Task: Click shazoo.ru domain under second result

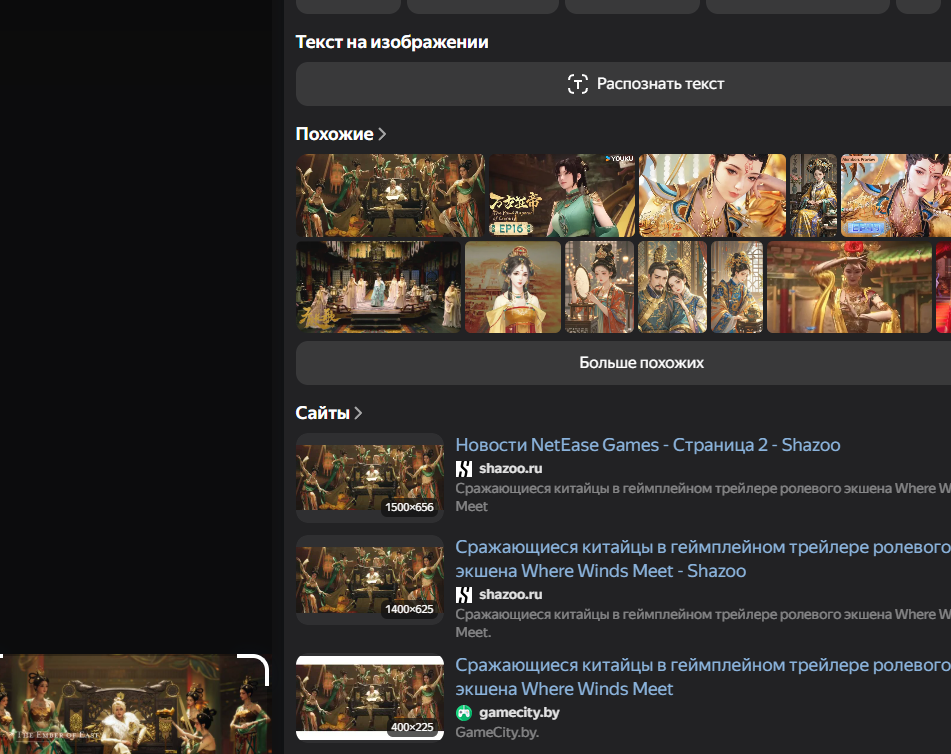Action: coord(511,594)
